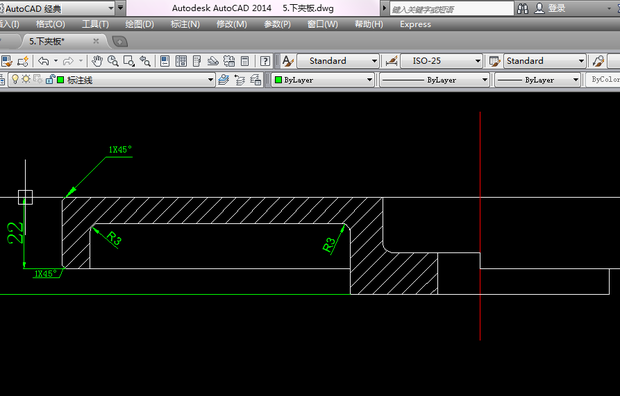
Task: Click the Match Properties icon
Action: pos(7,61)
